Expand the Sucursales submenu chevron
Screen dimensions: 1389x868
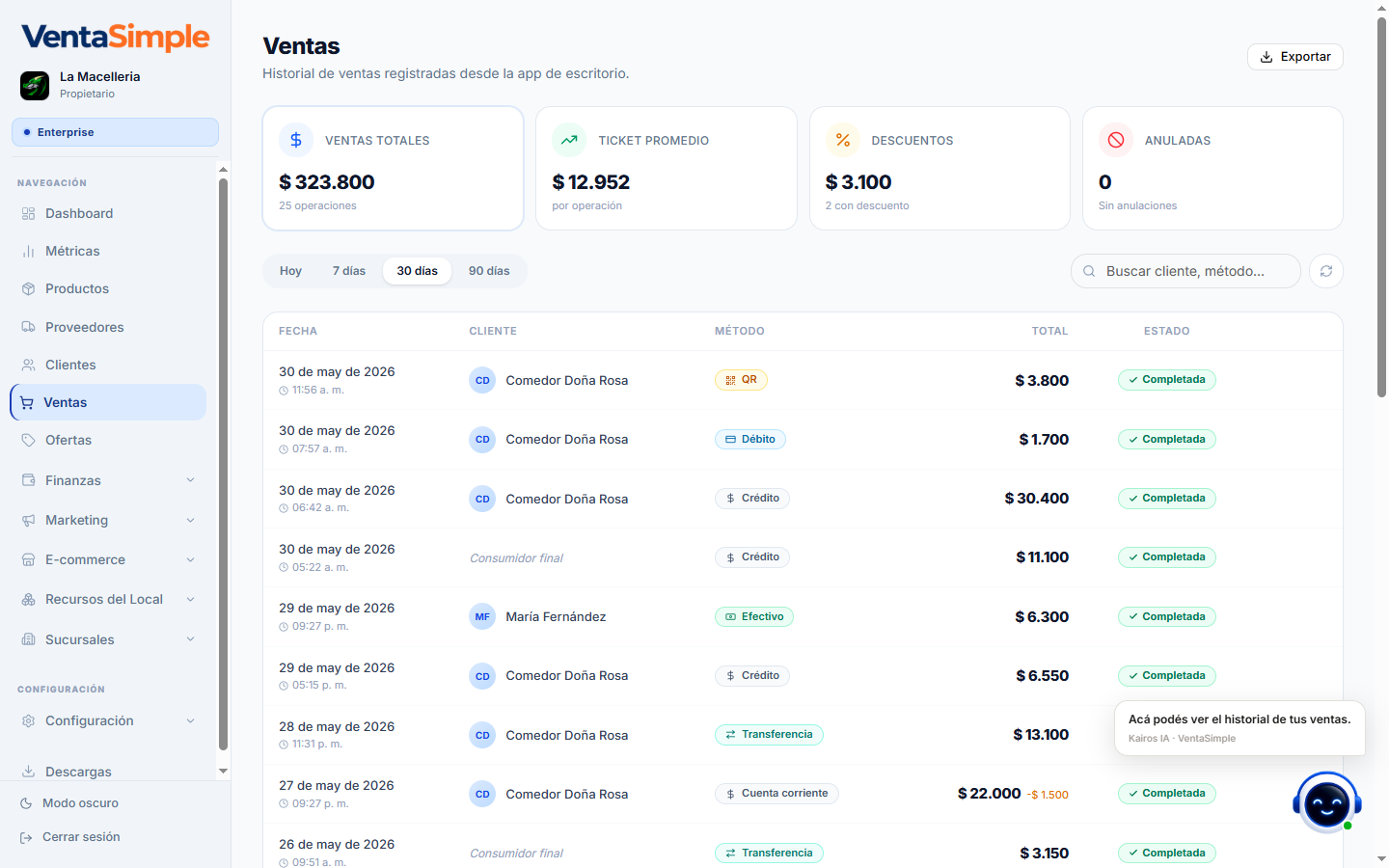190,639
